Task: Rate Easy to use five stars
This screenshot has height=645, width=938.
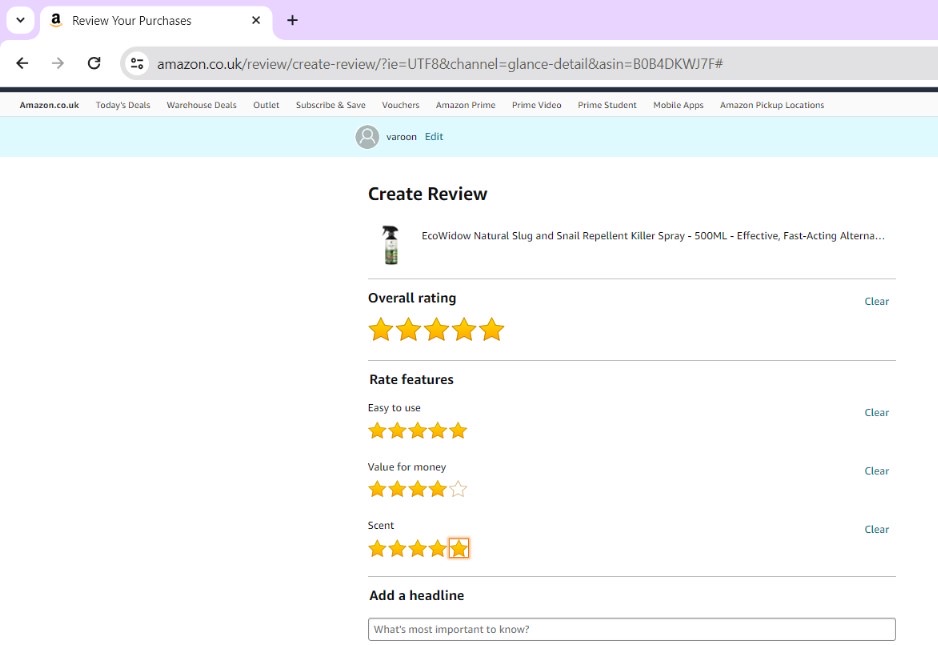Action: [458, 431]
